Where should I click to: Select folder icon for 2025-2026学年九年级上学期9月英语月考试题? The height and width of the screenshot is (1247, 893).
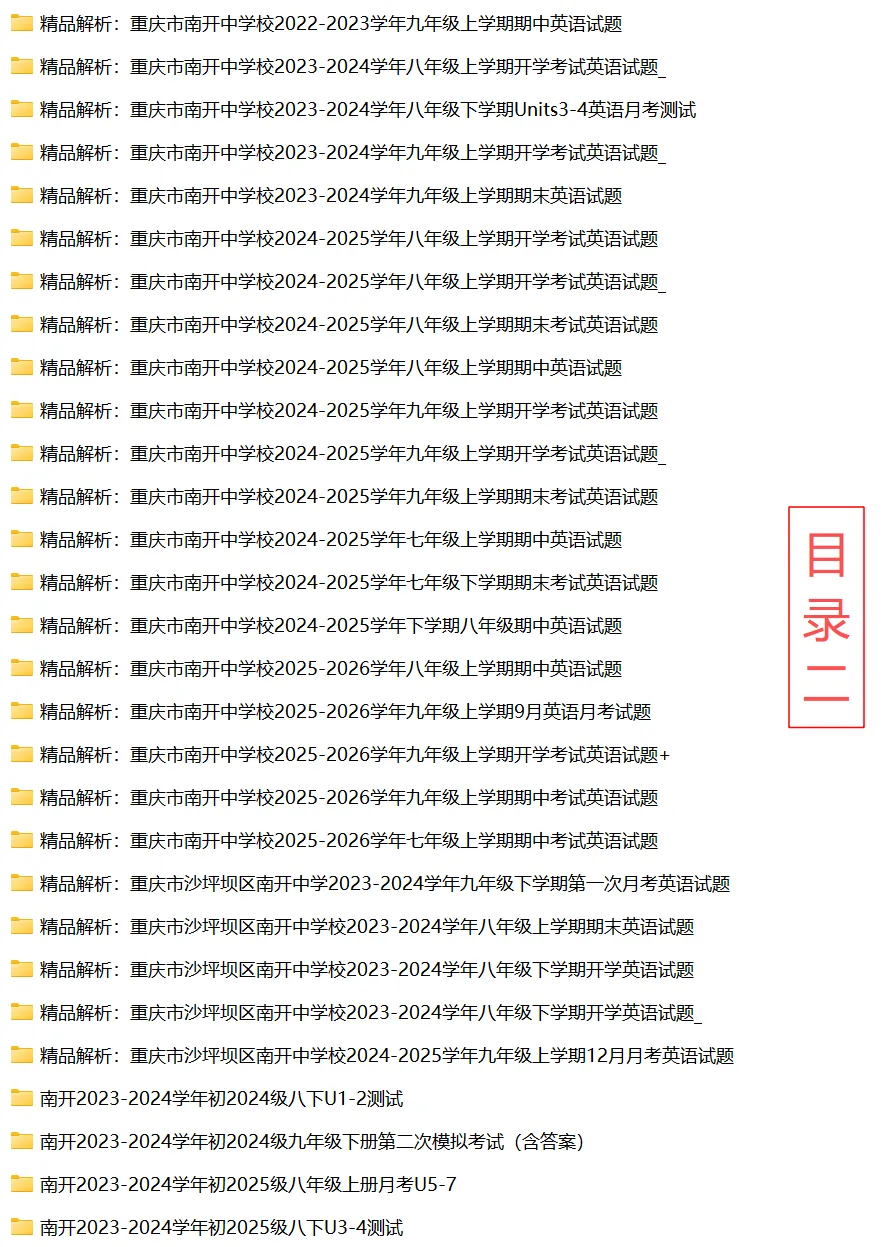click(x=22, y=711)
